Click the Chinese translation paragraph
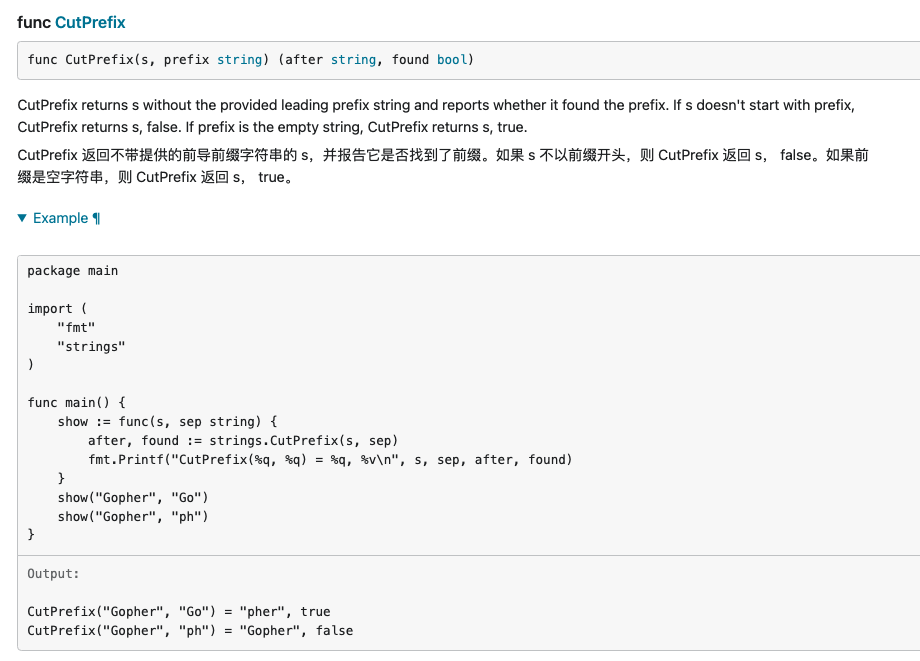This screenshot has width=920, height=661. pos(440,166)
